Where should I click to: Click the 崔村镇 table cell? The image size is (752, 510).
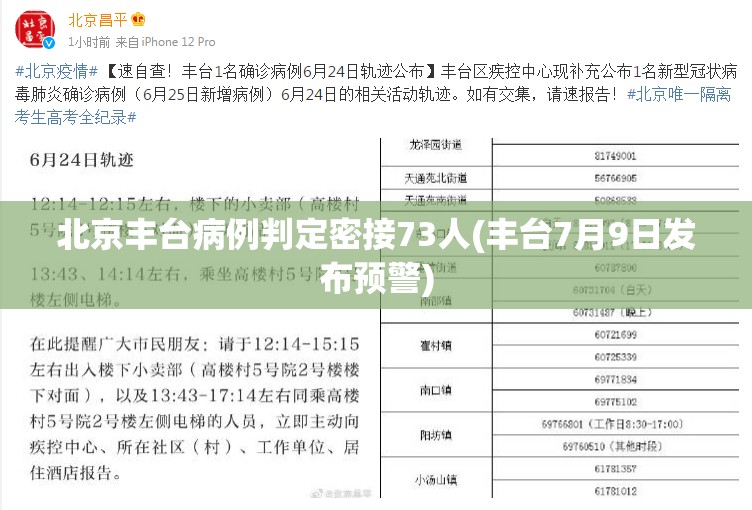click(435, 345)
